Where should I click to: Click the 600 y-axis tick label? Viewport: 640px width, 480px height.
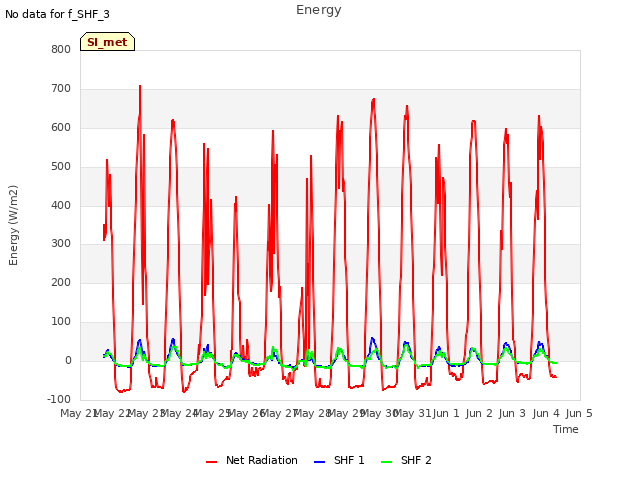pyautogui.click(x=61, y=128)
